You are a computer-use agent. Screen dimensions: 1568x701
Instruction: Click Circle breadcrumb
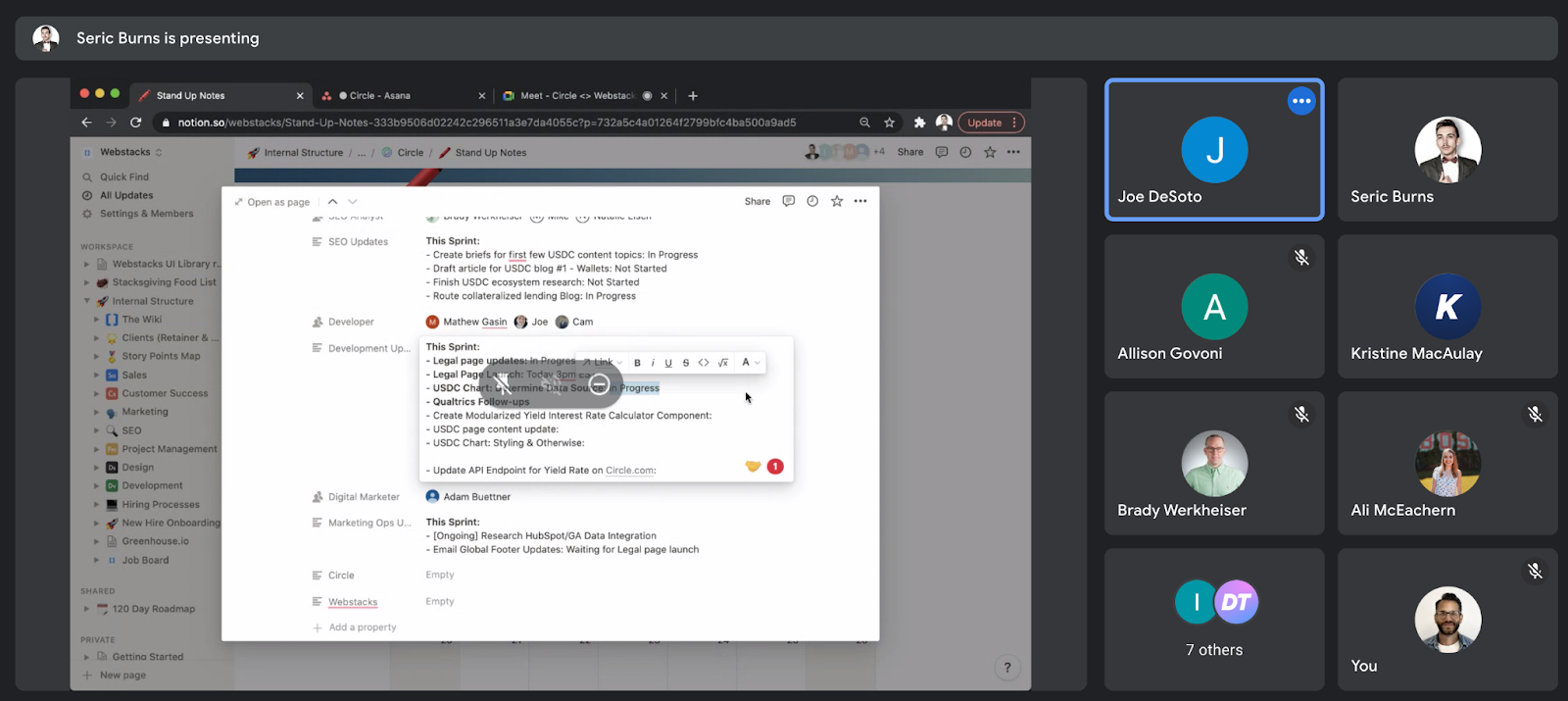coord(403,153)
